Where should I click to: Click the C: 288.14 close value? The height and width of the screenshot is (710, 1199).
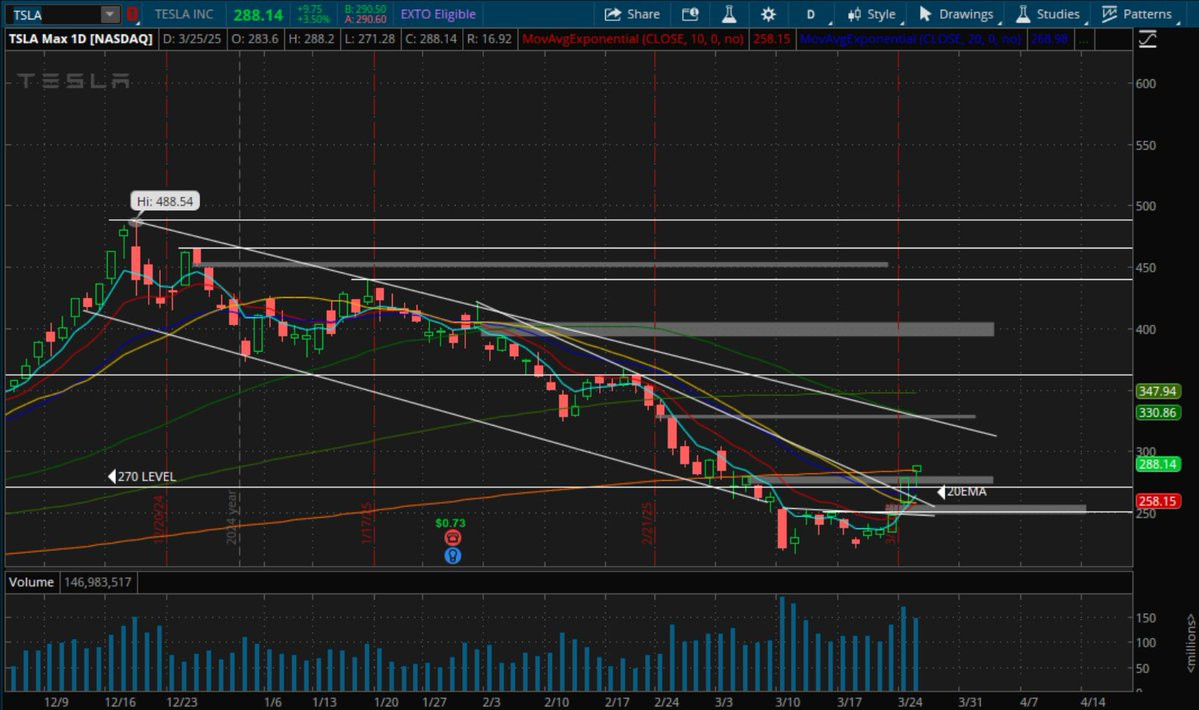click(x=431, y=39)
